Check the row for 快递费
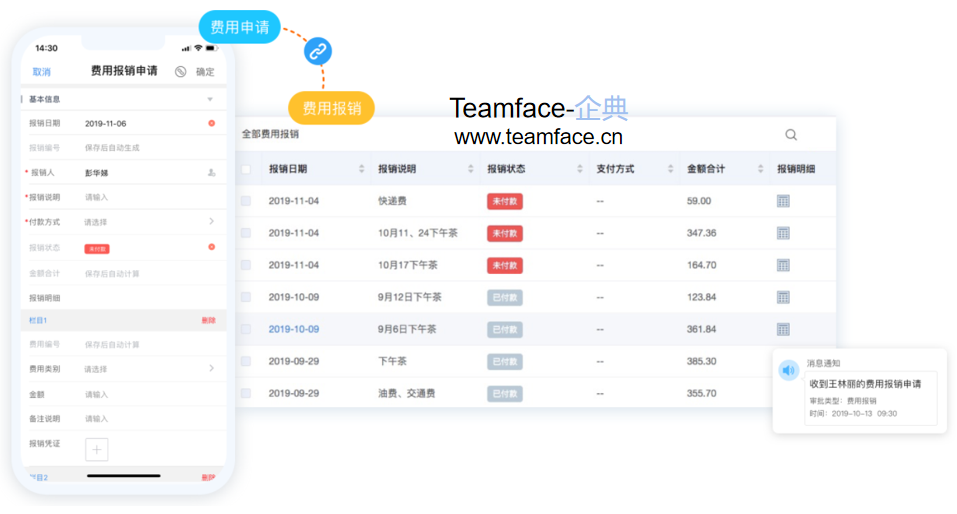957x514 pixels. (246, 201)
